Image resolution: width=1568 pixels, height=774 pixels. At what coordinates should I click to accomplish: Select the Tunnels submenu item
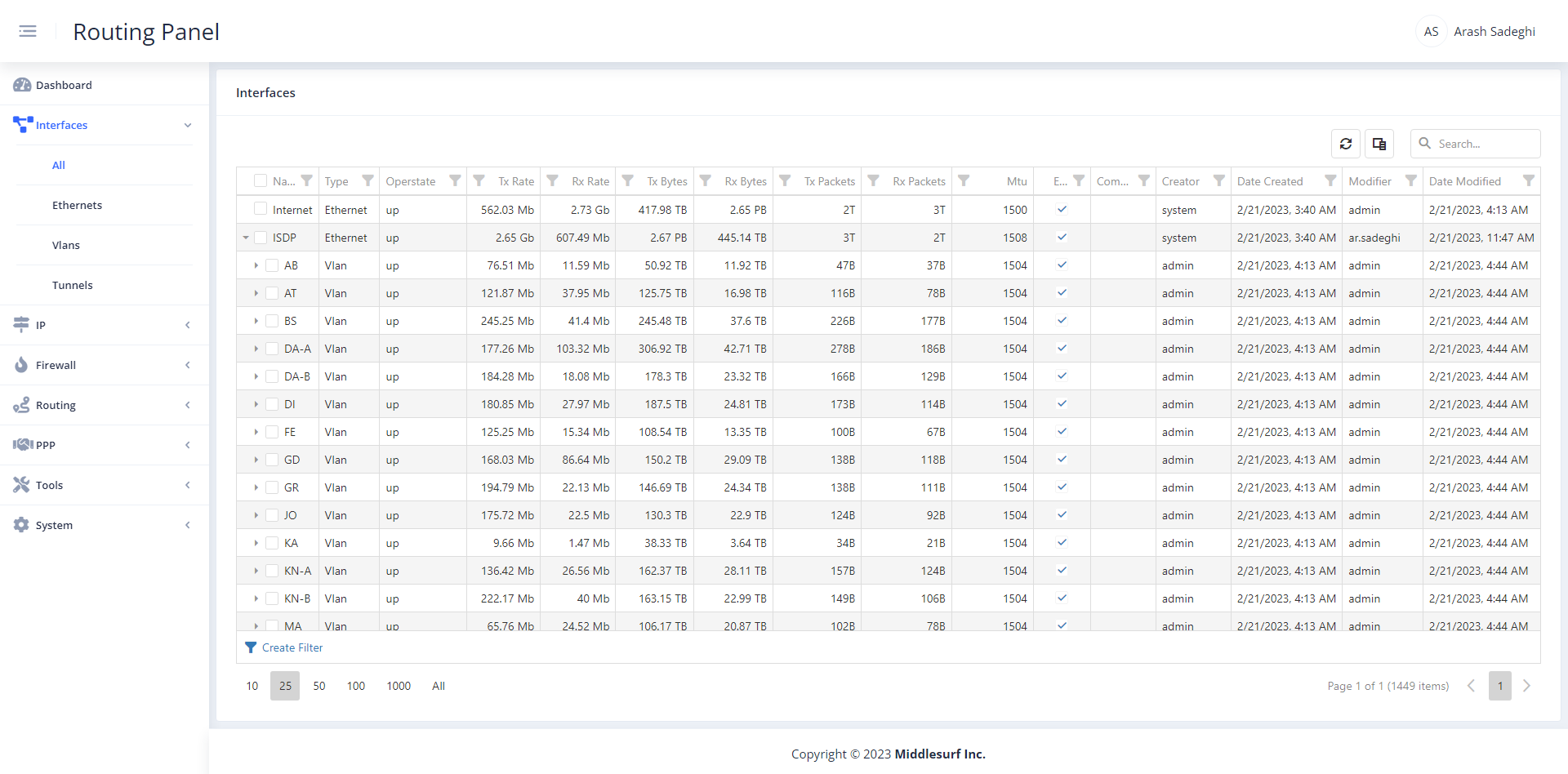(x=73, y=285)
